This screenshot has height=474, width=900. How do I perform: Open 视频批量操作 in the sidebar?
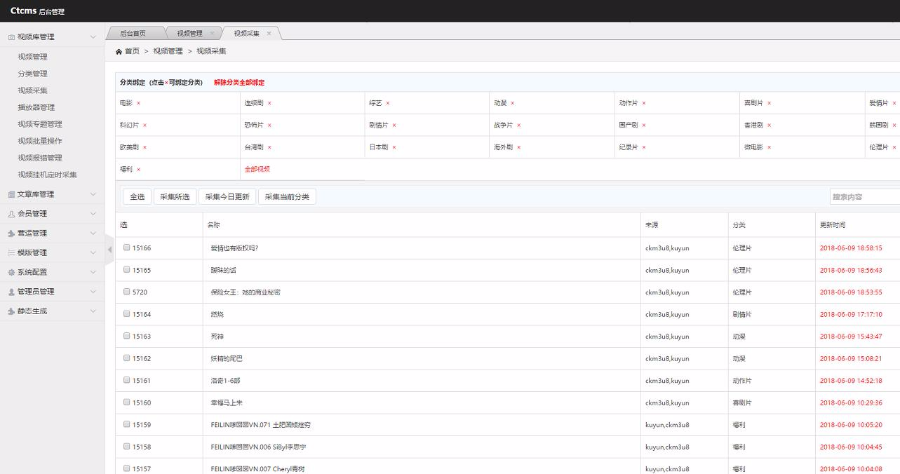pos(40,141)
